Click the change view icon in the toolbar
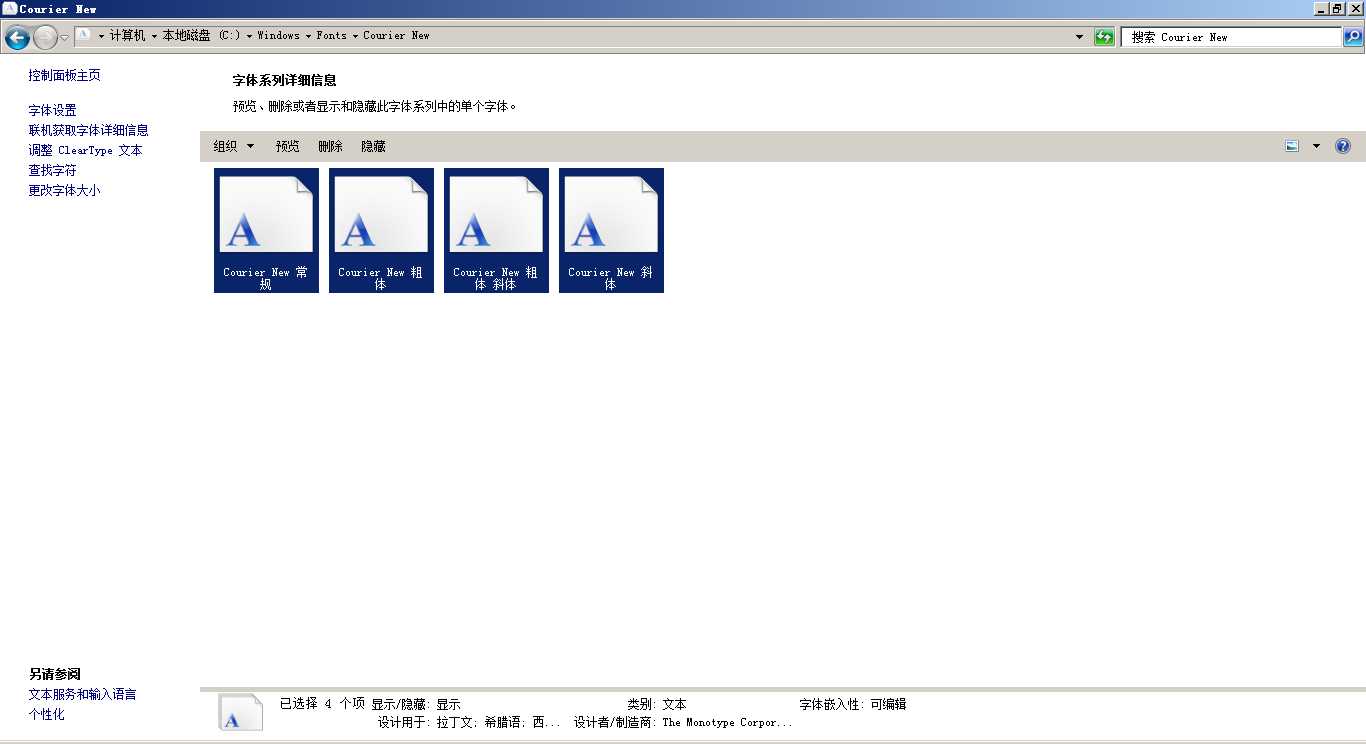The height and width of the screenshot is (744, 1366). (x=1292, y=146)
